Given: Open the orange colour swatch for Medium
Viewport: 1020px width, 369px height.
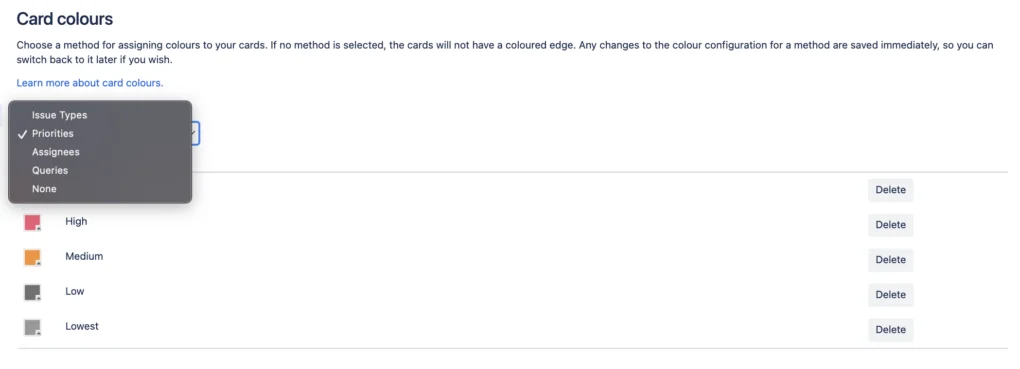Looking at the screenshot, I should (33, 258).
